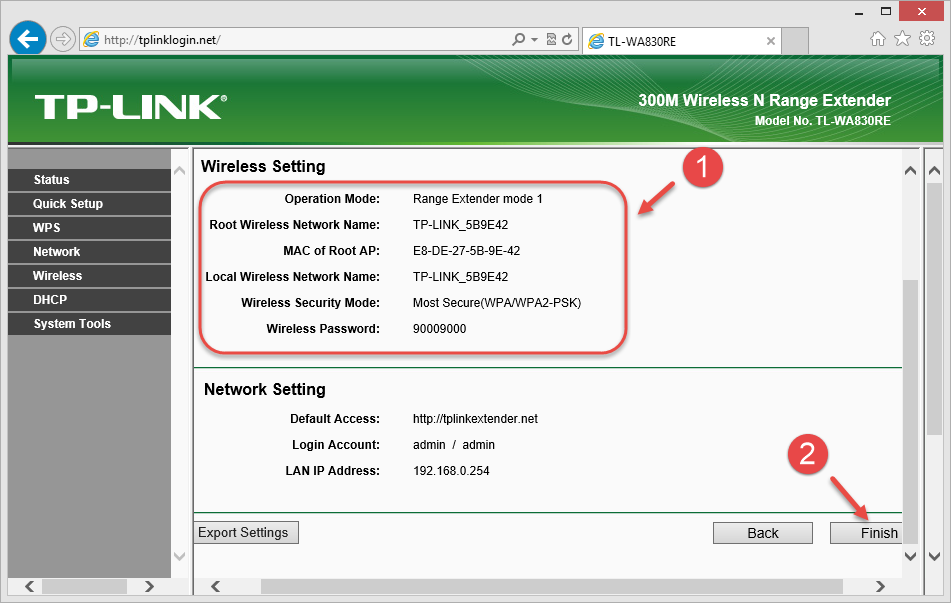Click the sidebar scroll up arrow
The width and height of the screenshot is (951, 603).
pos(180,171)
